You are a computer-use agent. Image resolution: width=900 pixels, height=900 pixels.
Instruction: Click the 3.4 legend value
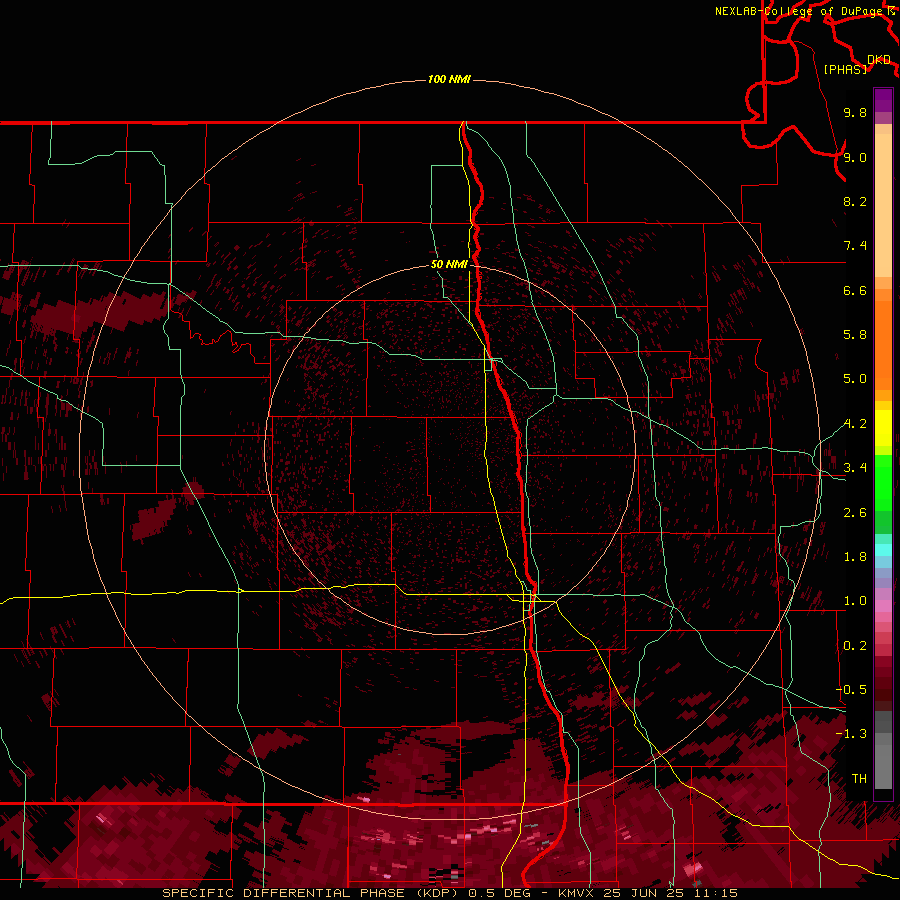click(x=855, y=468)
